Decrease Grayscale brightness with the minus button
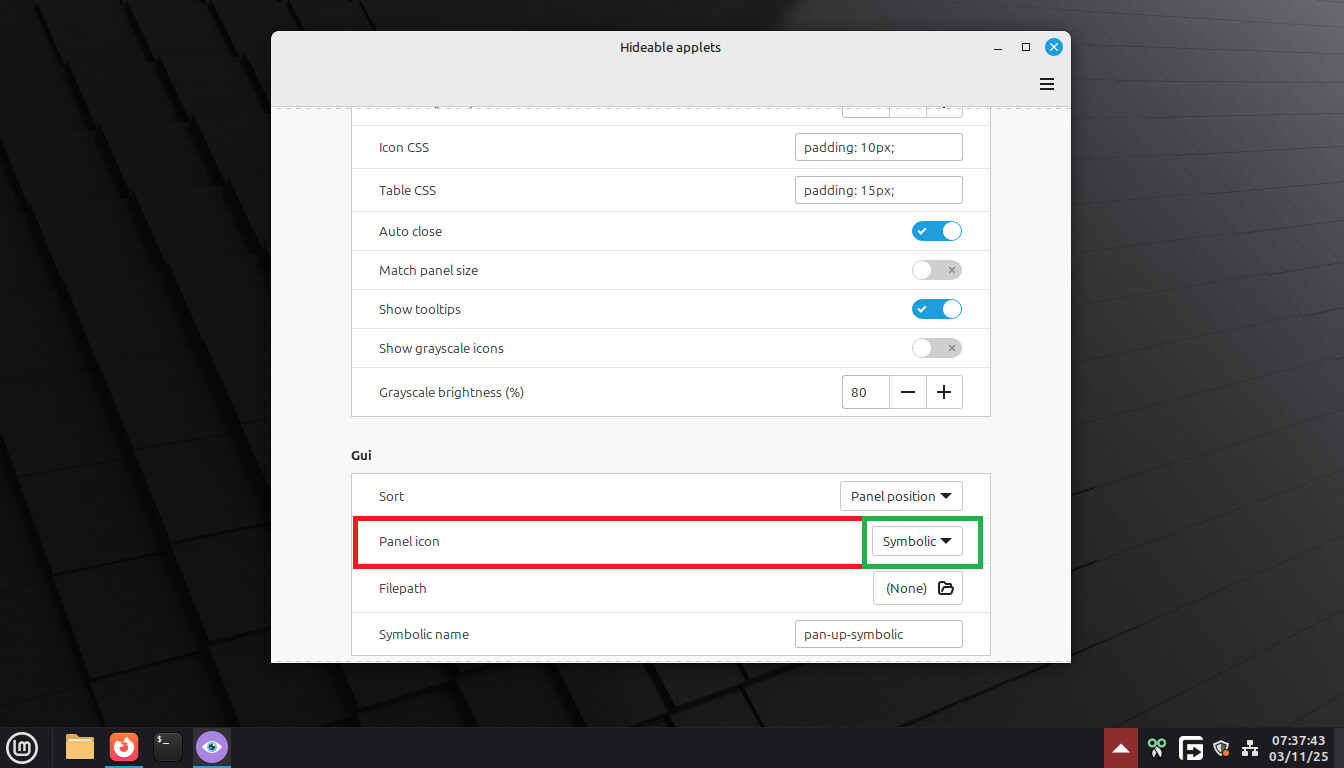The height and width of the screenshot is (768, 1344). 908,393
